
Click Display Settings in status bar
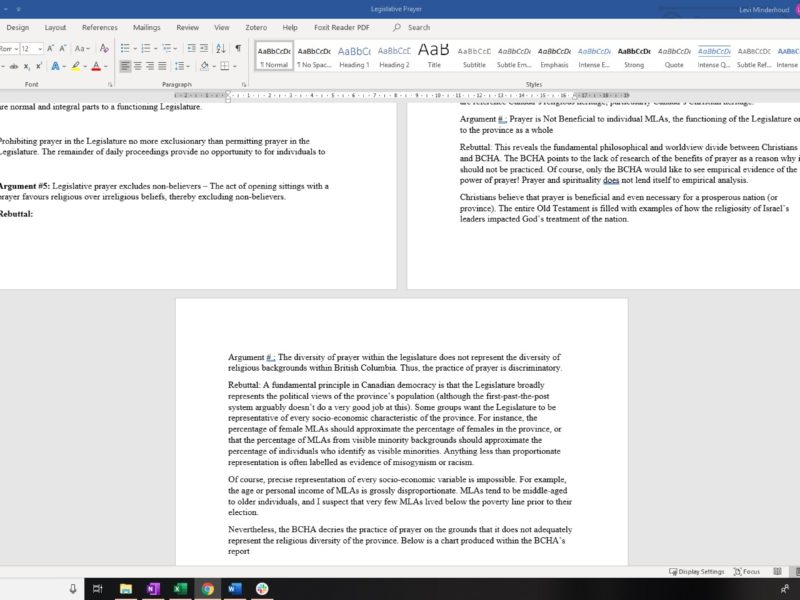click(696, 572)
